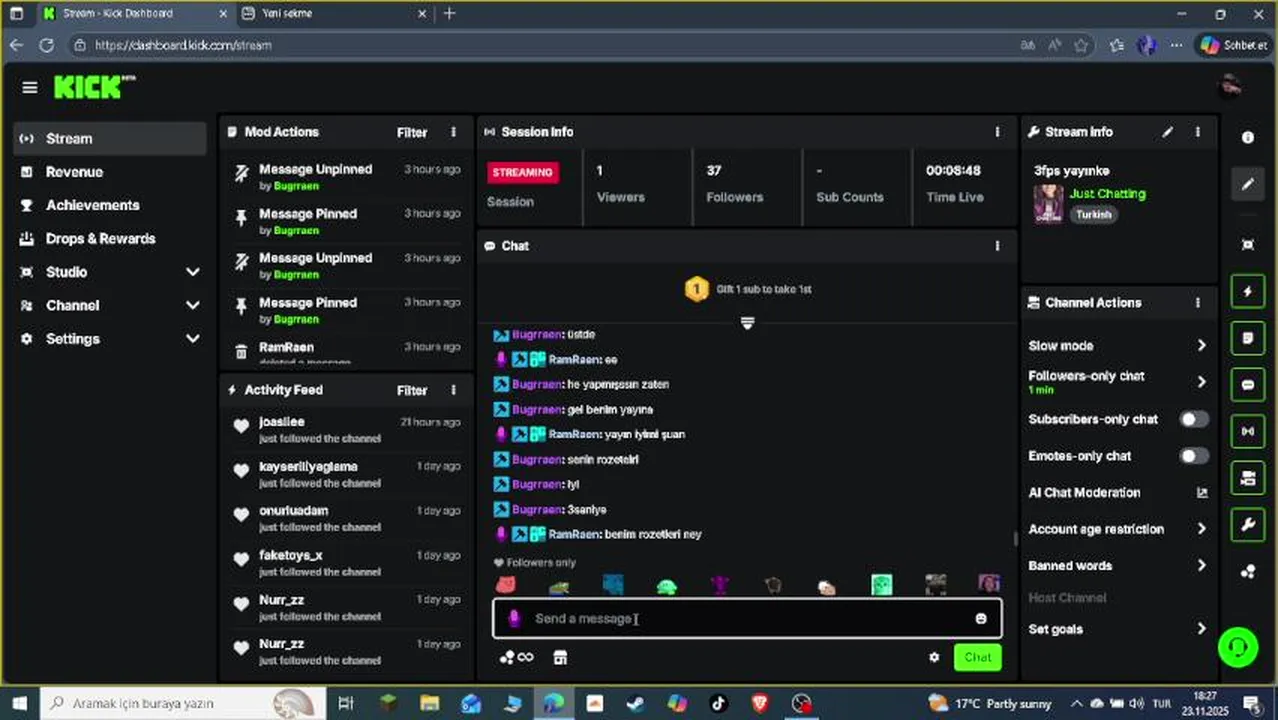Viewport: 1278px width, 720px height.
Task: Open Stream Info three-dot options
Action: pos(1197,132)
